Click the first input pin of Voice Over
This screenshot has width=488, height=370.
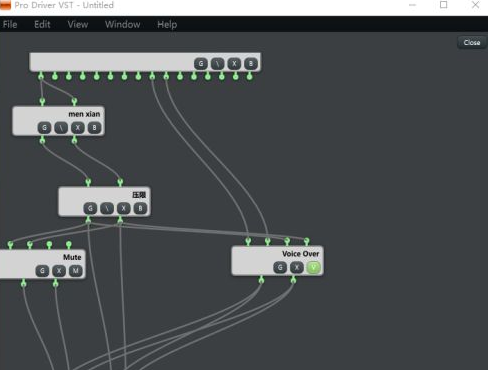248,241
